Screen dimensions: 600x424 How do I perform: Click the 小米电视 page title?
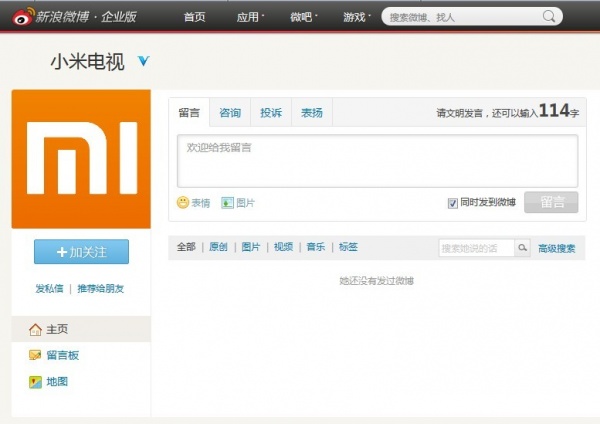pyautogui.click(x=88, y=62)
